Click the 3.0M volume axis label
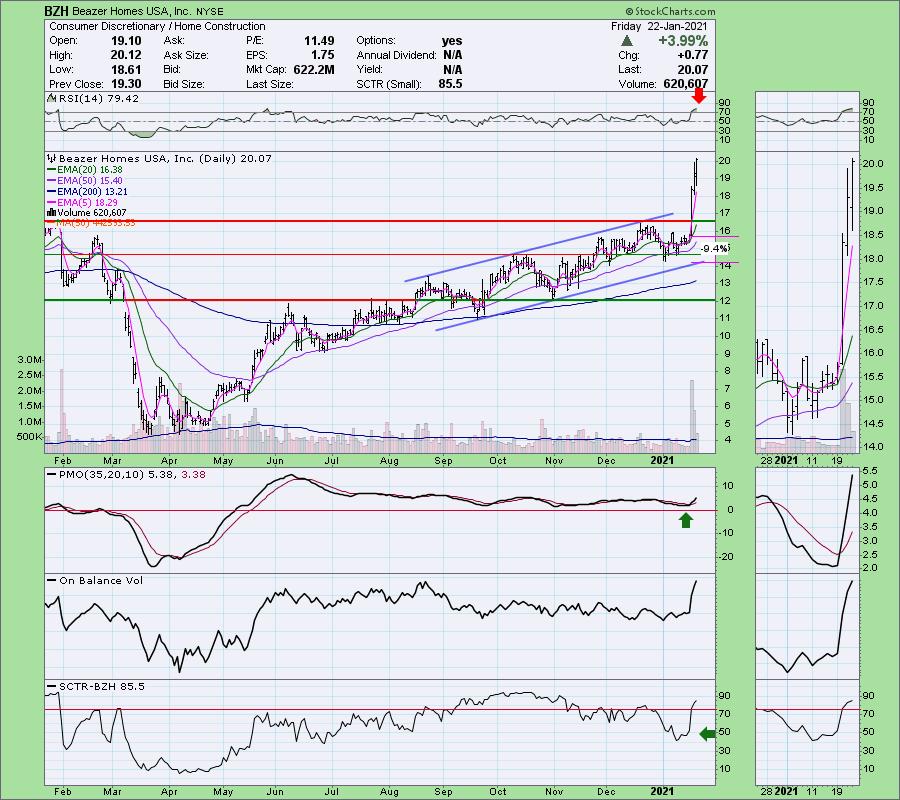This screenshot has height=800, width=900. click(30, 360)
